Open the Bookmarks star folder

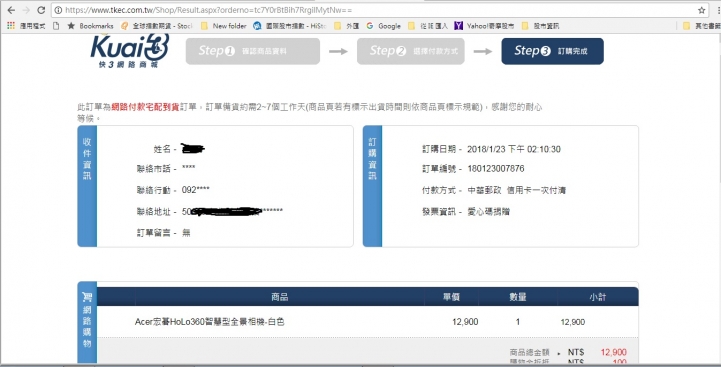[x=90, y=26]
